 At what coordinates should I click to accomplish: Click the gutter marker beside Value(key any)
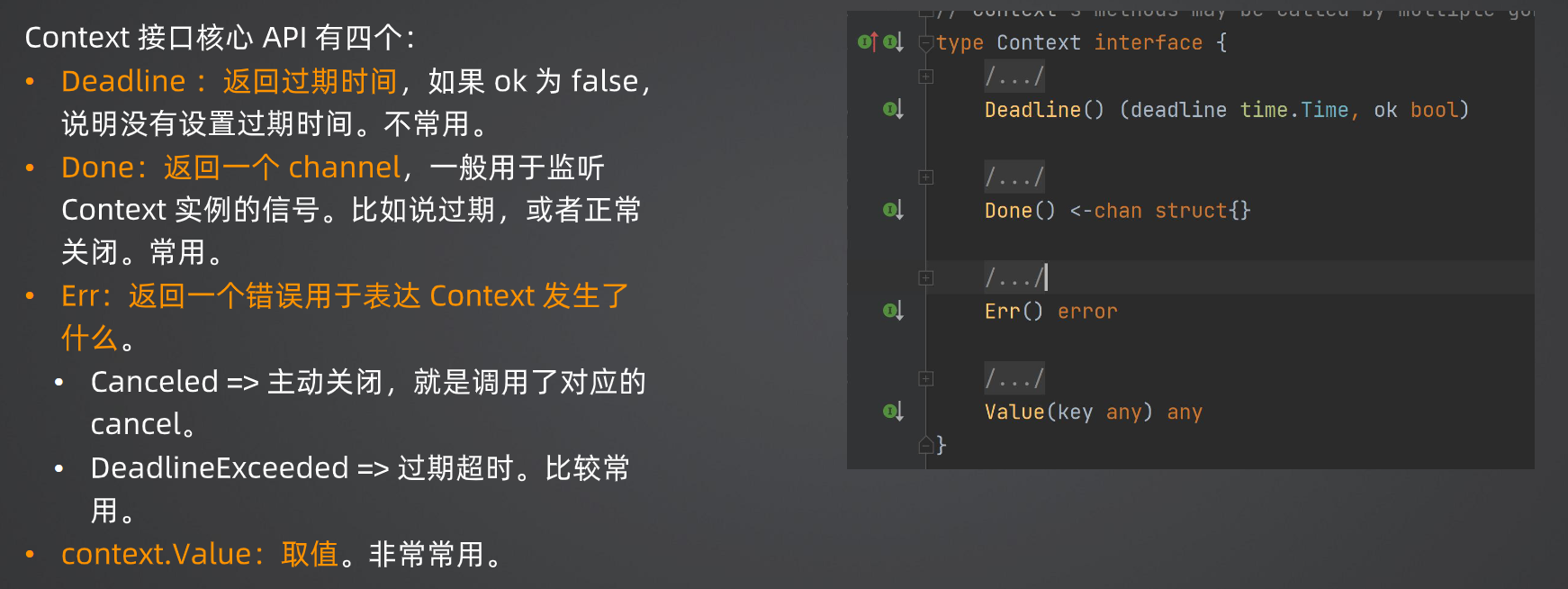[894, 412]
